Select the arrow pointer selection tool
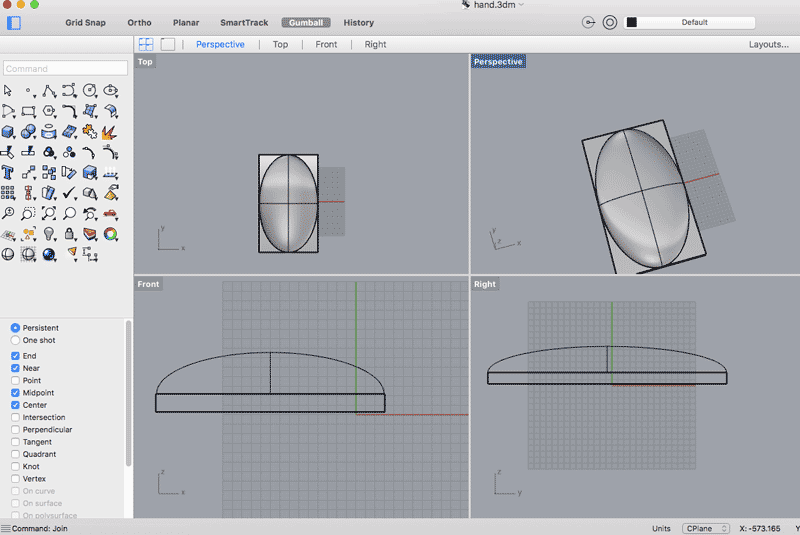Screen dimensions: 800x535 [8, 91]
